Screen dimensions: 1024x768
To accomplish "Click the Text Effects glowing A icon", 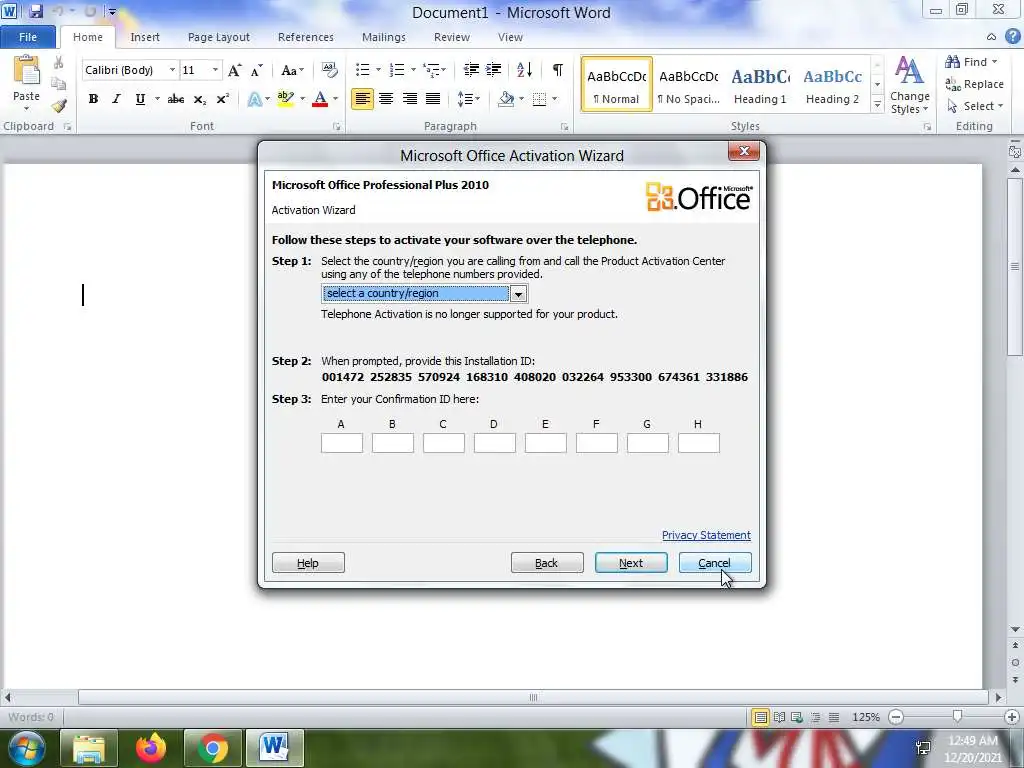I will [255, 99].
